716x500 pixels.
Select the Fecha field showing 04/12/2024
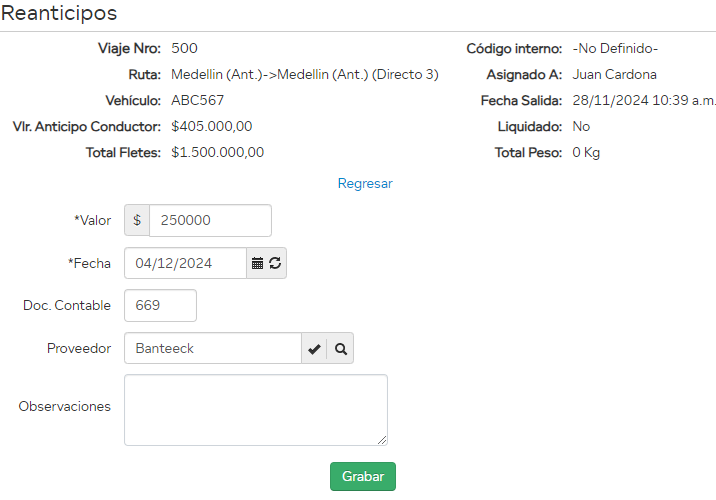[x=185, y=263]
